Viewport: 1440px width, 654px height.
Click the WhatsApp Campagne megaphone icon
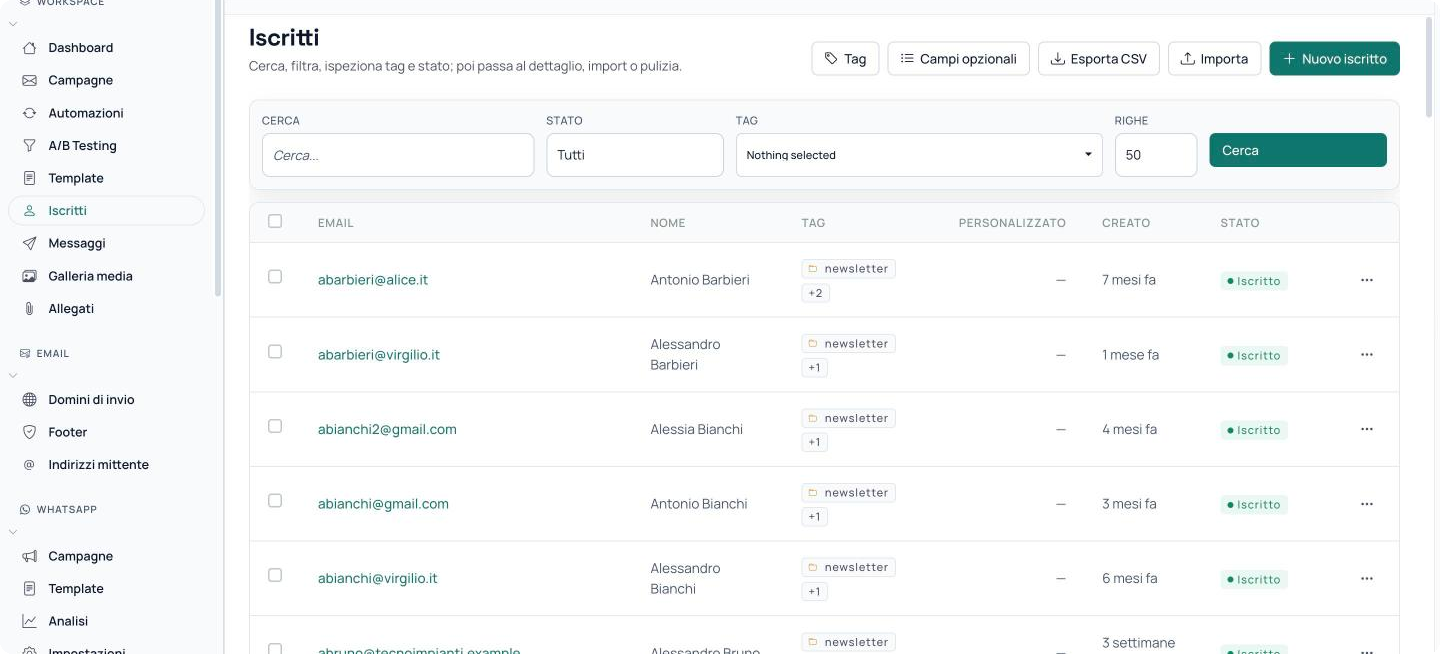tap(29, 556)
